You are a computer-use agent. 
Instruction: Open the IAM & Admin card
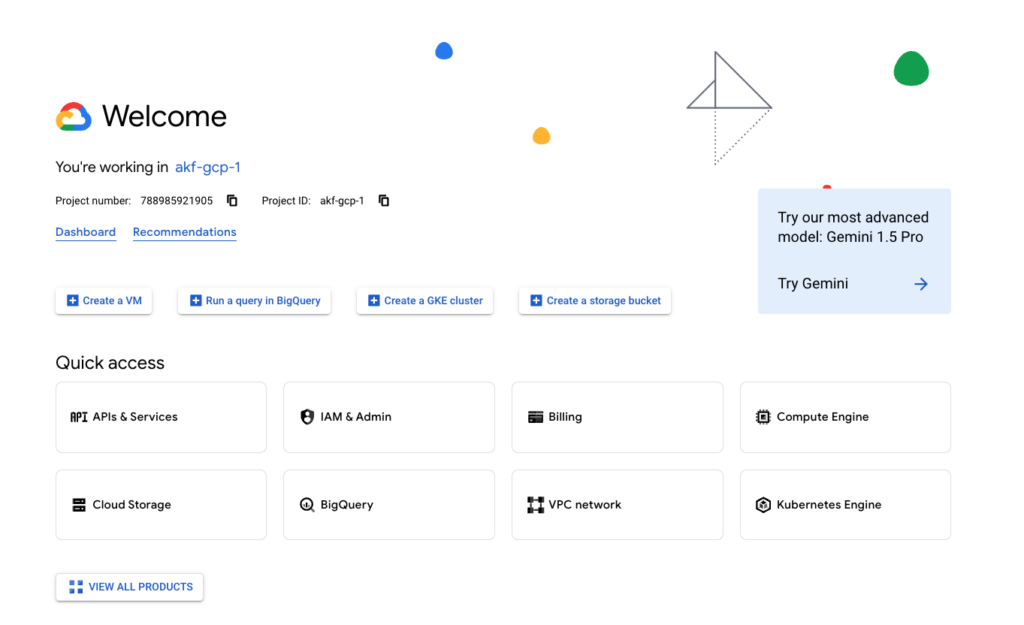(389, 417)
